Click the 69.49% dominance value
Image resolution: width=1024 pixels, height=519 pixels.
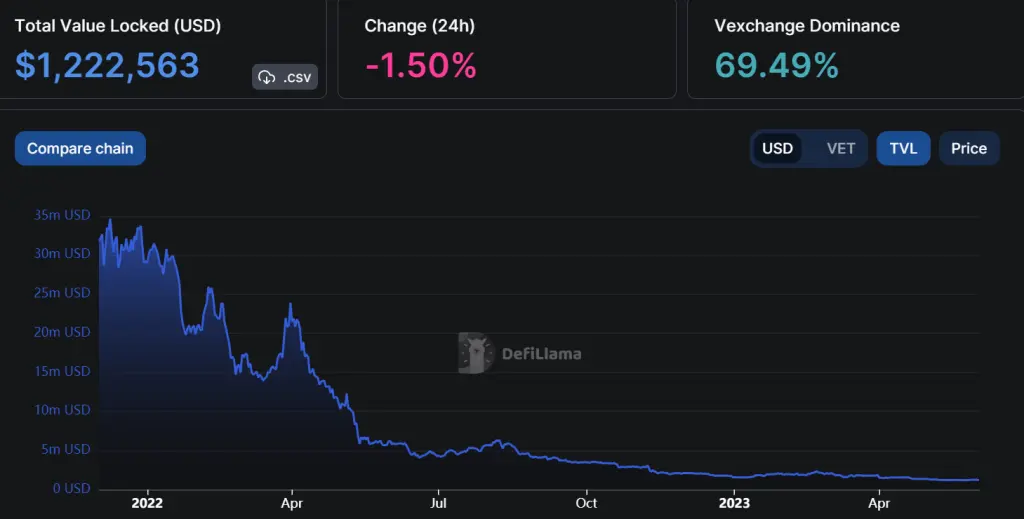(x=776, y=66)
